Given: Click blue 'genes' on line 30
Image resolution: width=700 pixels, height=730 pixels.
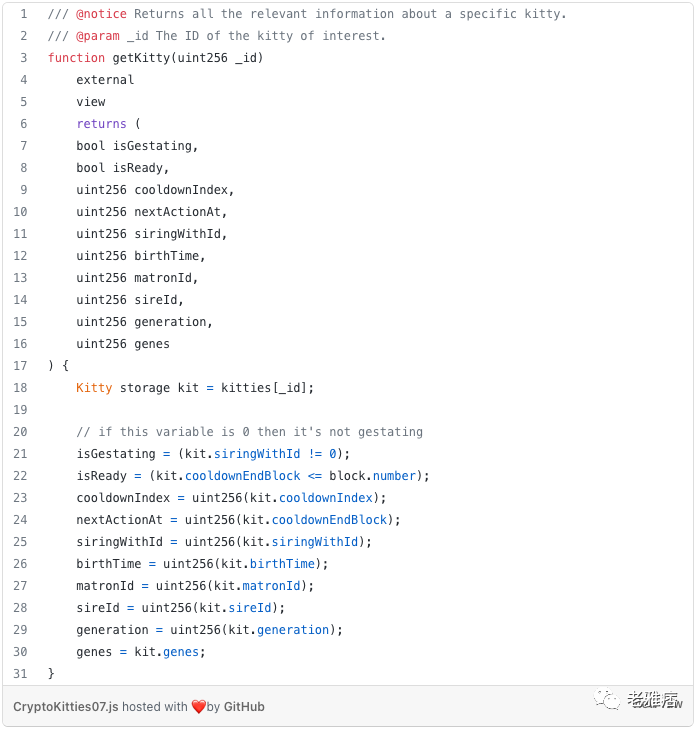Looking at the screenshot, I should pos(181,652).
